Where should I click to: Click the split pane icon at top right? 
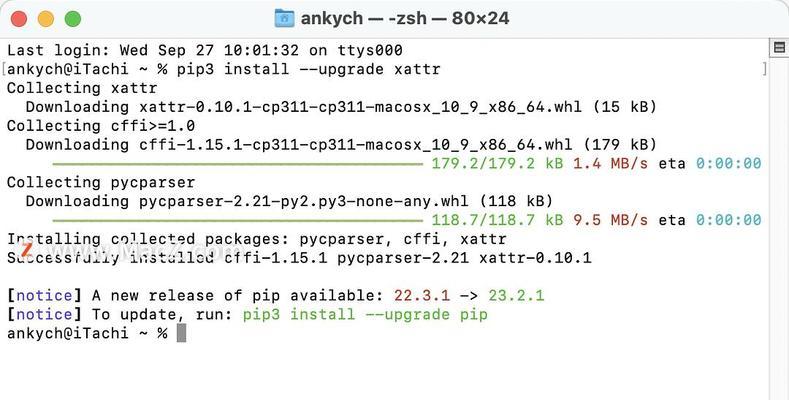coord(779,48)
